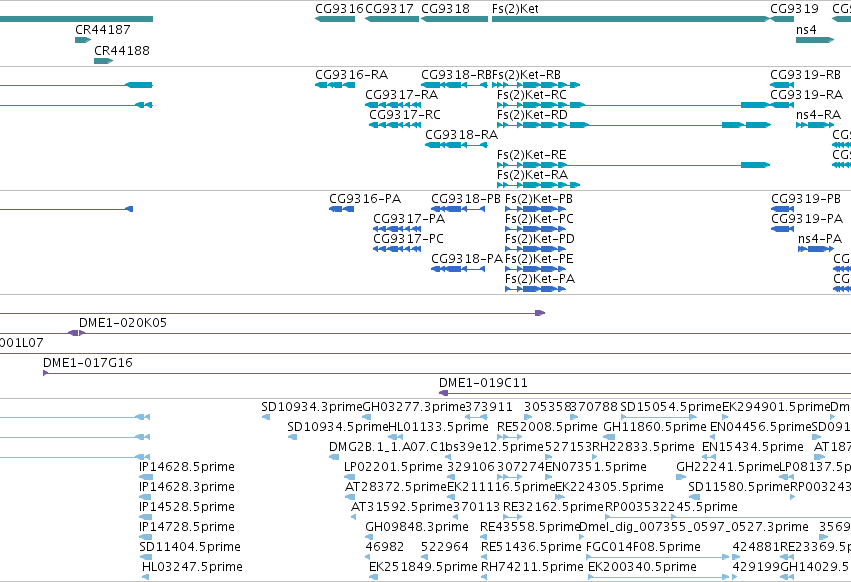
Task: Click the RH74211.5prime label
Action: click(532, 567)
